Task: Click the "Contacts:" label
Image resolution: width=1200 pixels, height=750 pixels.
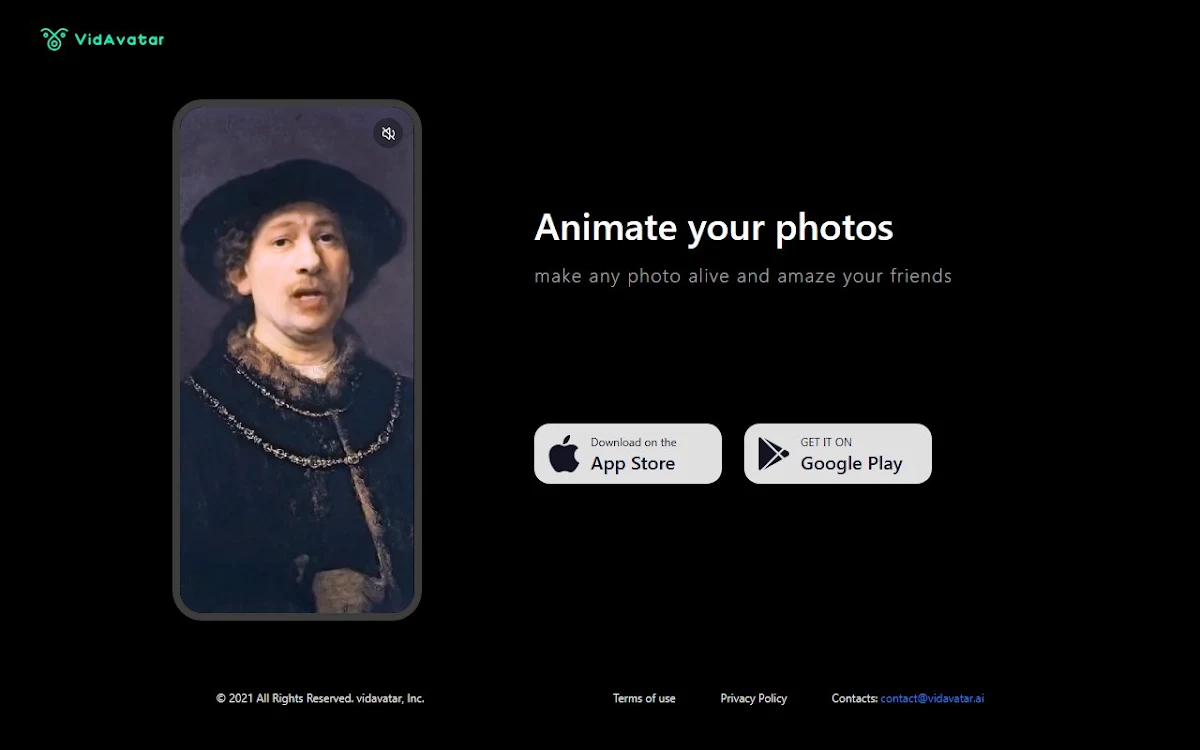Action: pos(855,698)
